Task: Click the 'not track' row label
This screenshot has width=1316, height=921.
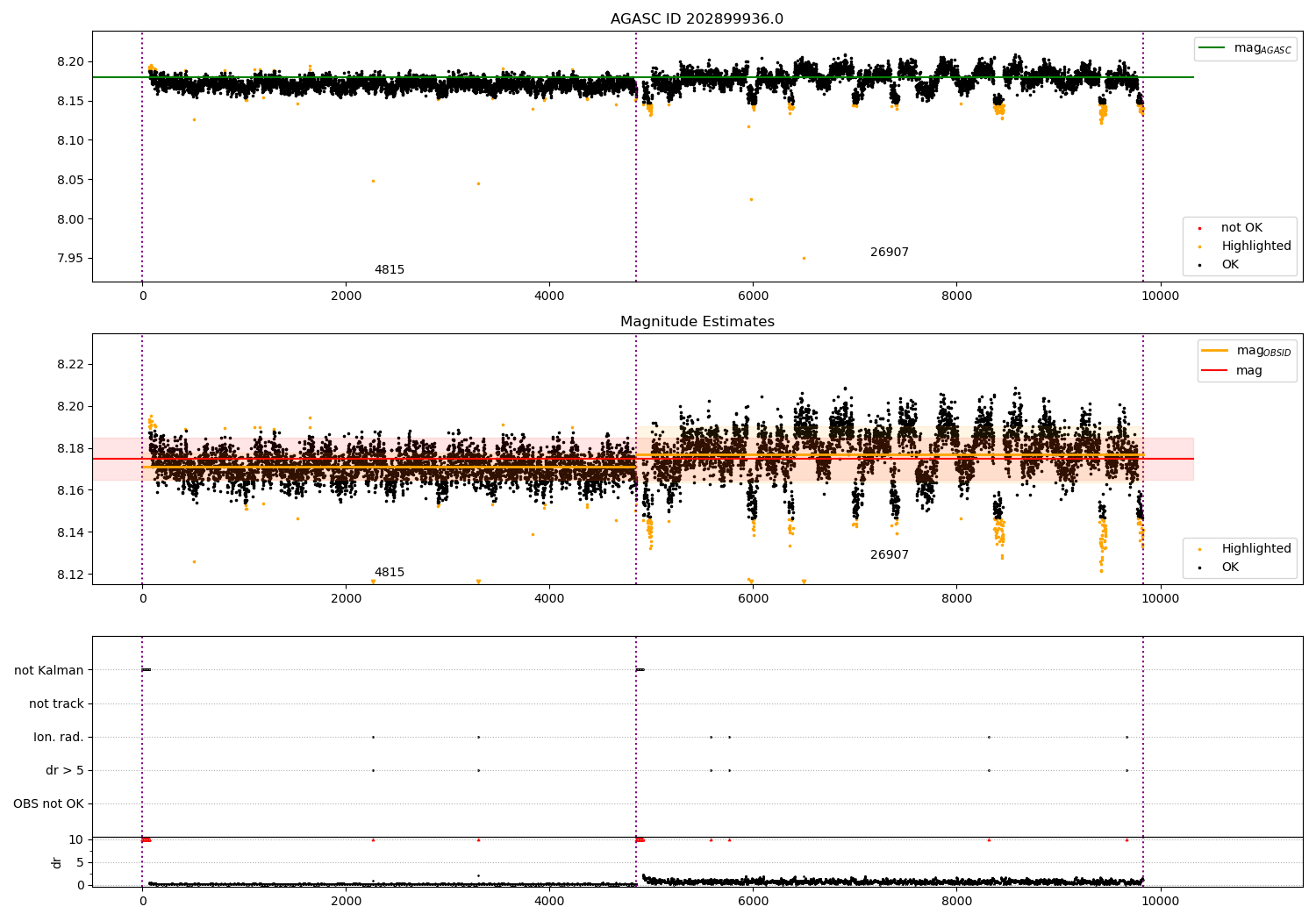Action: pos(56,704)
